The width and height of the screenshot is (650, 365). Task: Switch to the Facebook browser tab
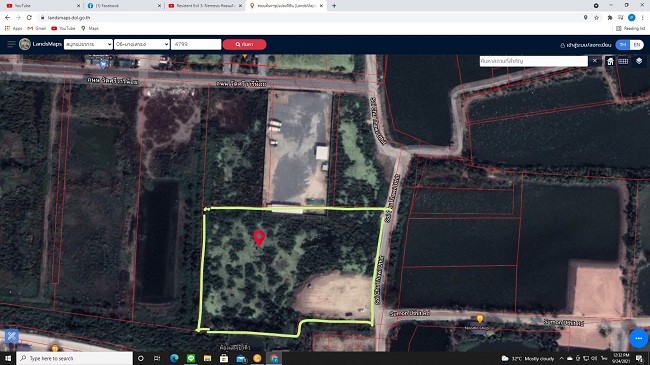point(124,6)
